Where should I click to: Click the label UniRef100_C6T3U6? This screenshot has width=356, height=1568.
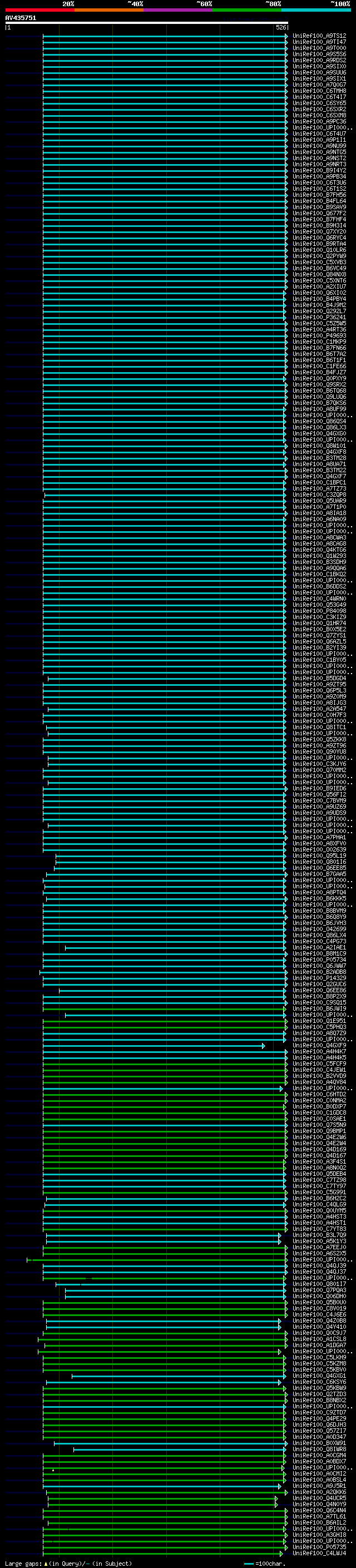pyautogui.click(x=319, y=182)
